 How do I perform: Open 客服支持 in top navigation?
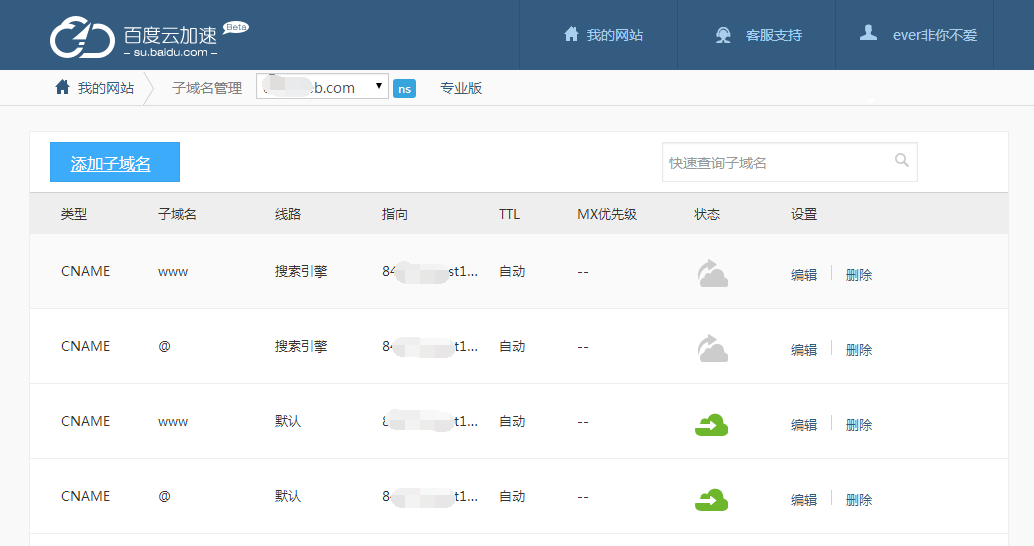click(760, 35)
